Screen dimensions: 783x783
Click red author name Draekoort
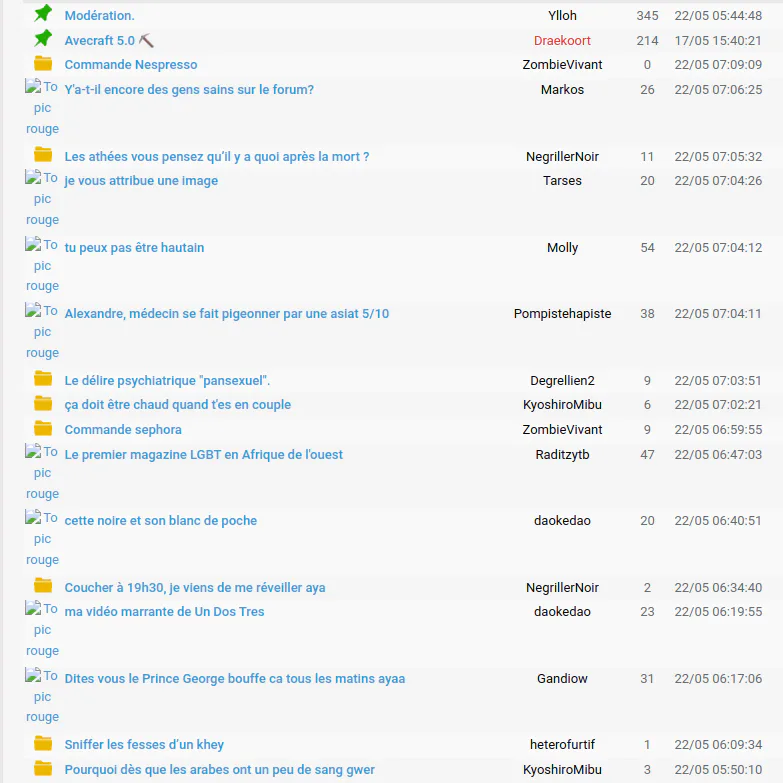[562, 40]
